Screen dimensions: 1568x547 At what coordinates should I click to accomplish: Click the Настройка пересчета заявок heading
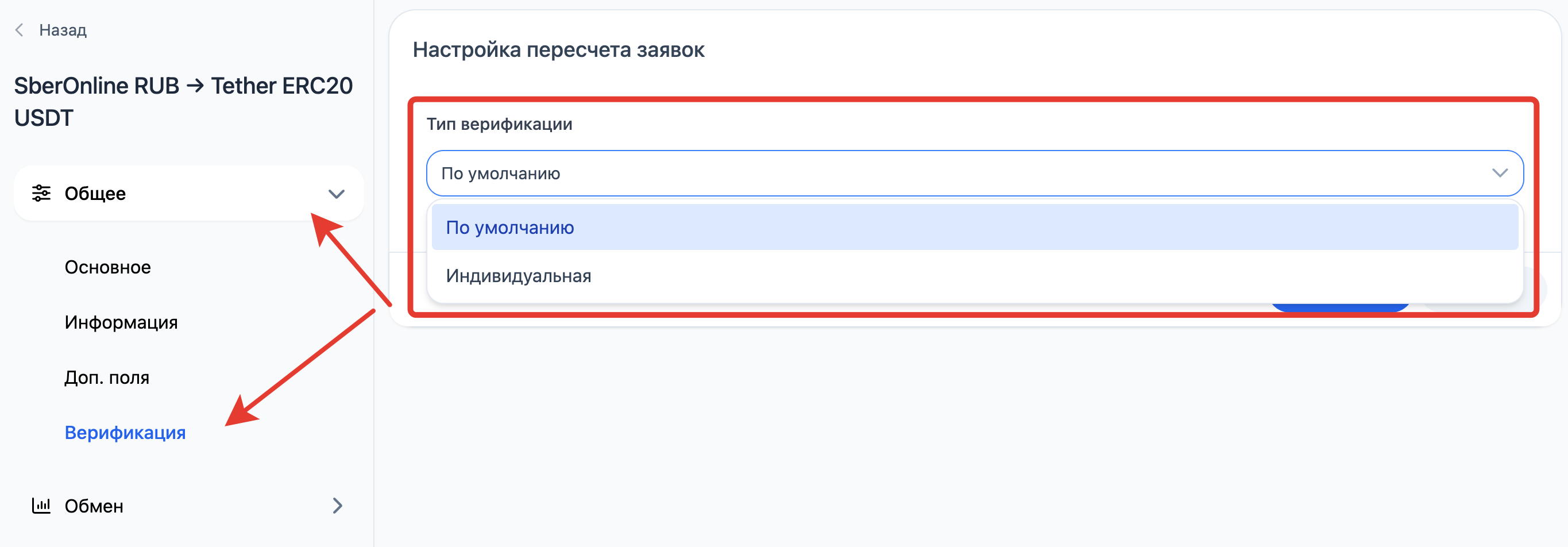(558, 50)
